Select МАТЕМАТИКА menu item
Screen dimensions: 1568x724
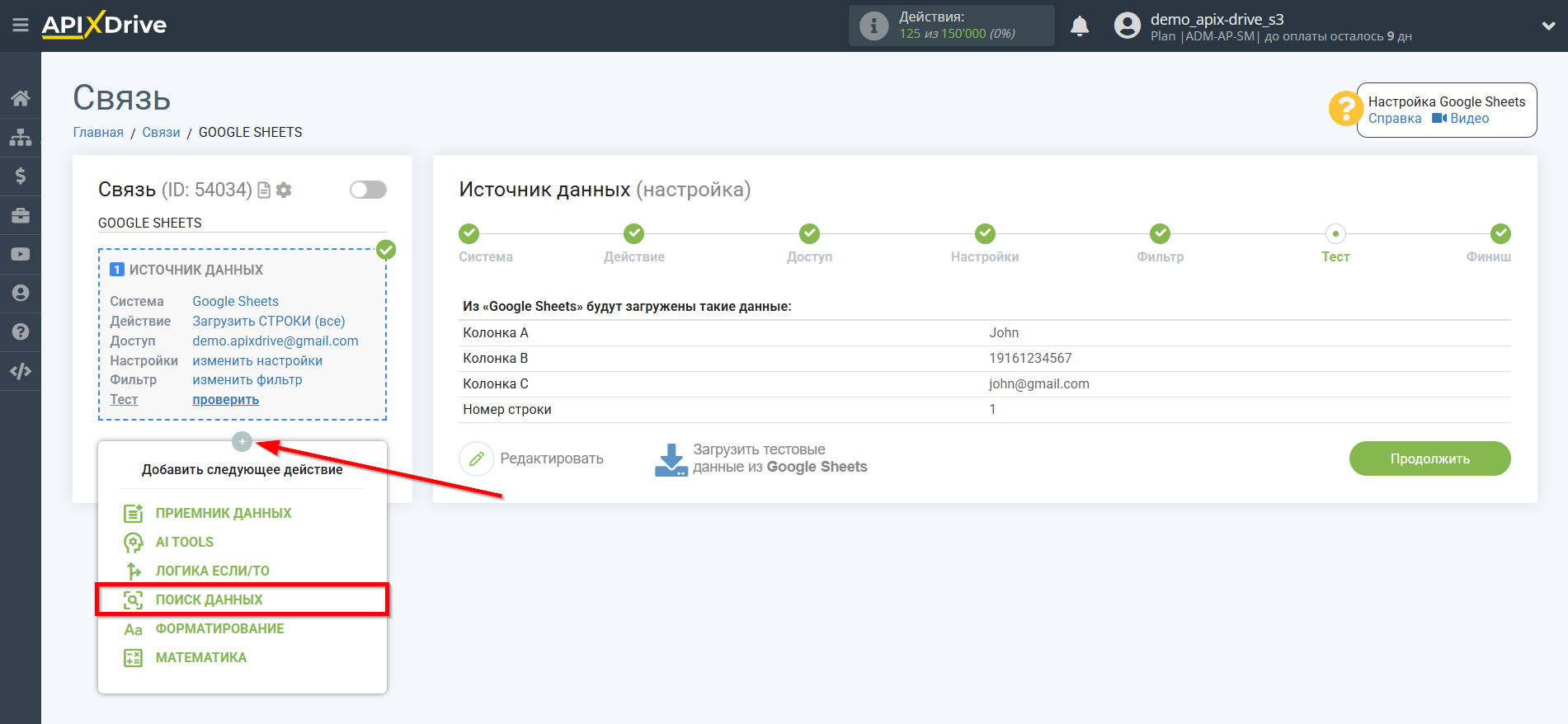click(x=201, y=657)
